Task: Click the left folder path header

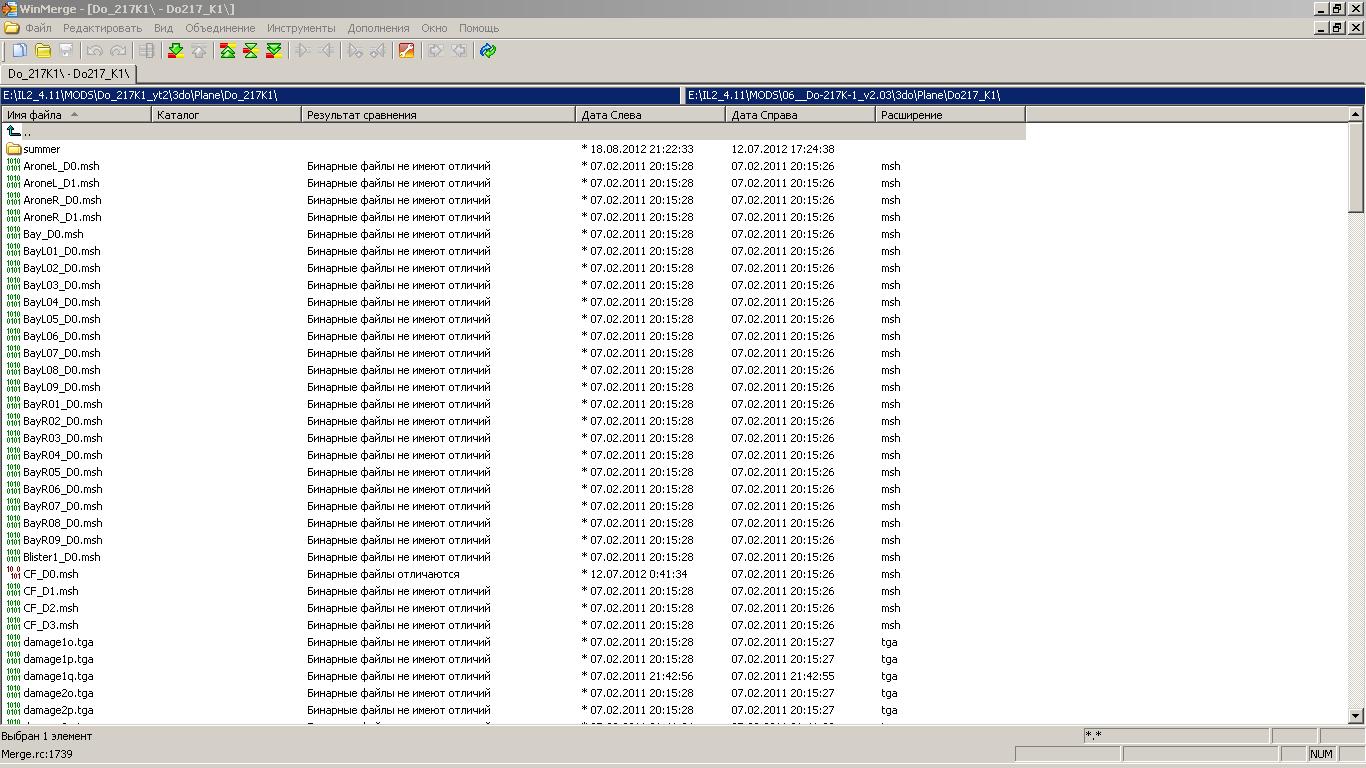Action: click(x=341, y=96)
